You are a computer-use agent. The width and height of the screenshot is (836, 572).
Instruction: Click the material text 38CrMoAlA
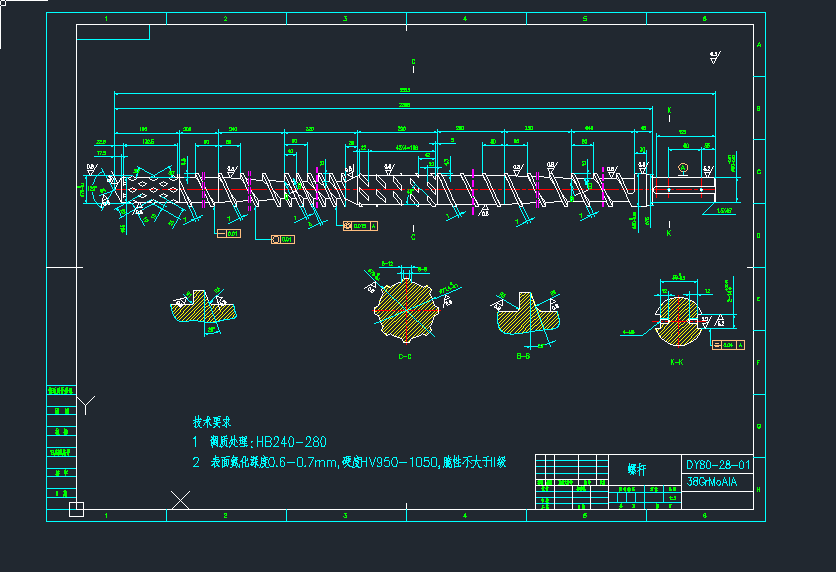tap(712, 481)
